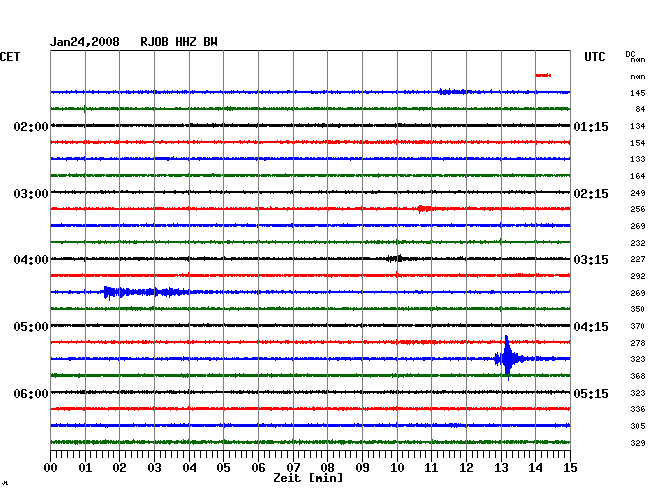Click the DC value 227
650x494 pixels.
tap(638, 259)
